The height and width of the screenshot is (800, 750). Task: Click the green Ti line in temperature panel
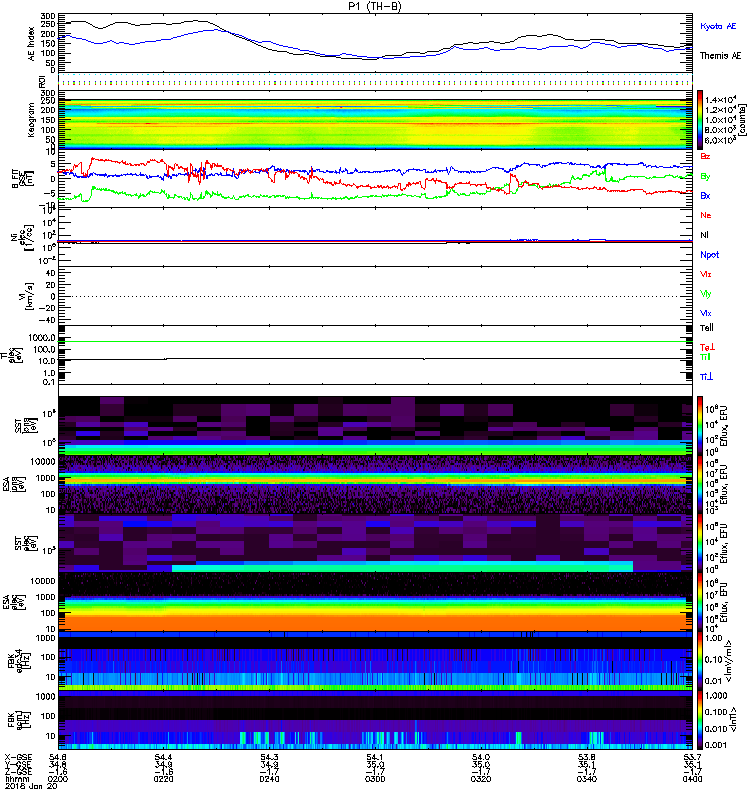coord(375,342)
